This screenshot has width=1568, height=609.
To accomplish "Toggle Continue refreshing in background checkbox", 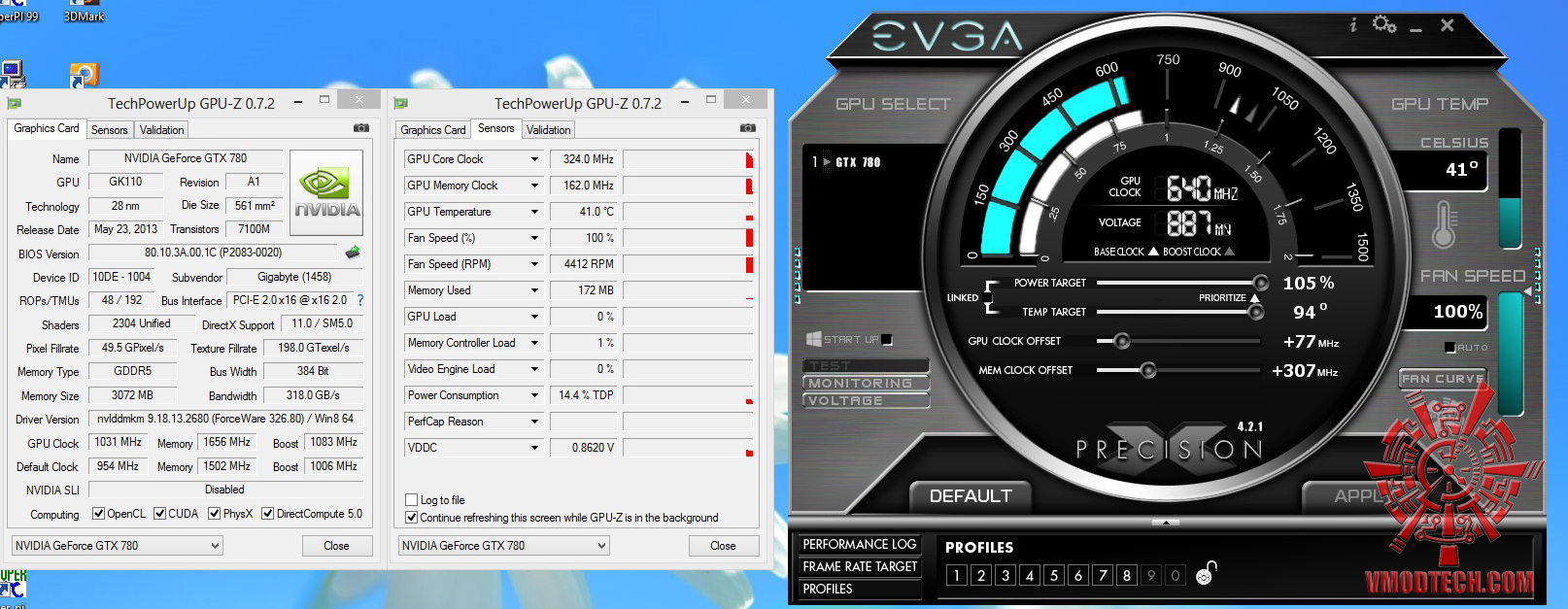I will point(412,518).
